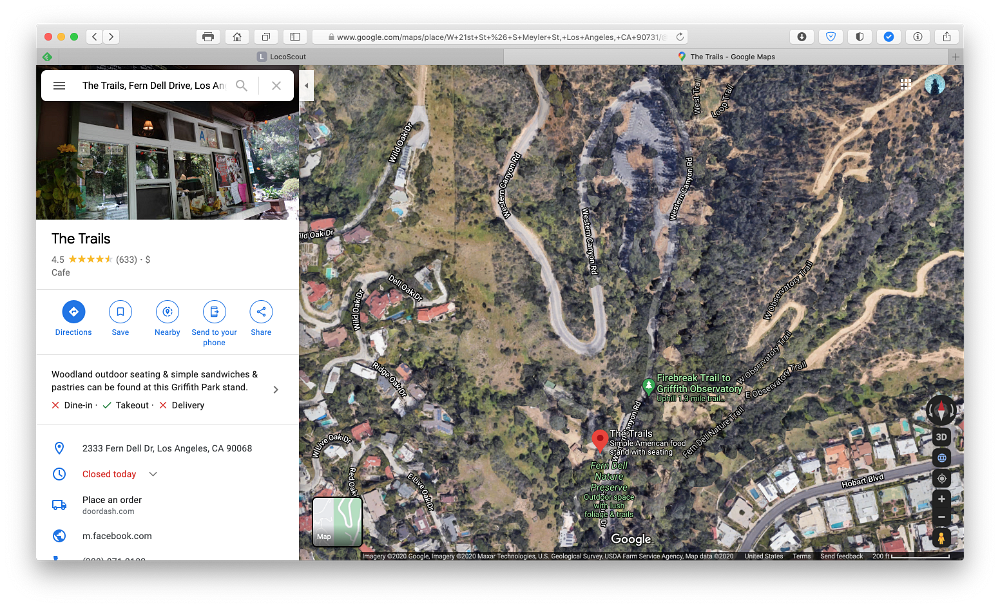Open The Trails cafe photo

168,161
